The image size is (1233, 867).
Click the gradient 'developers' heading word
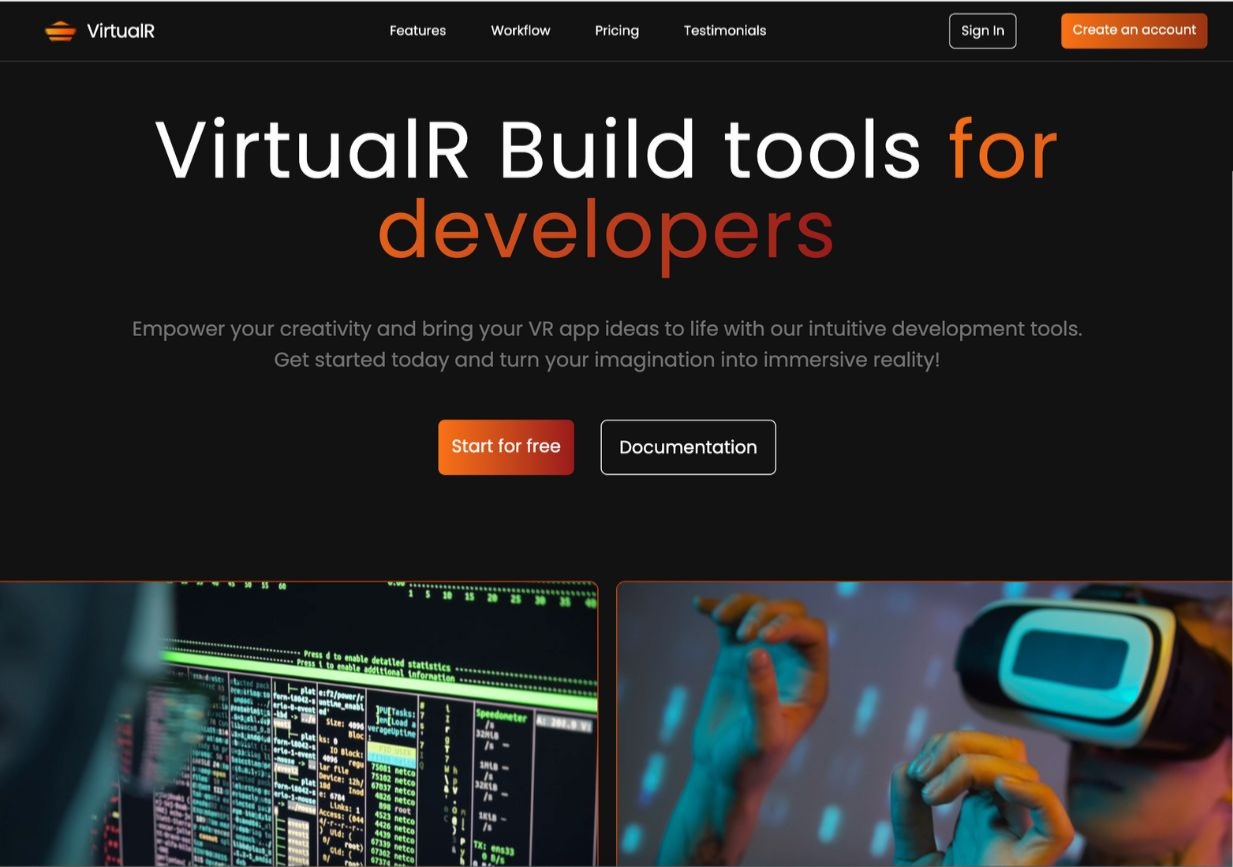(x=605, y=228)
